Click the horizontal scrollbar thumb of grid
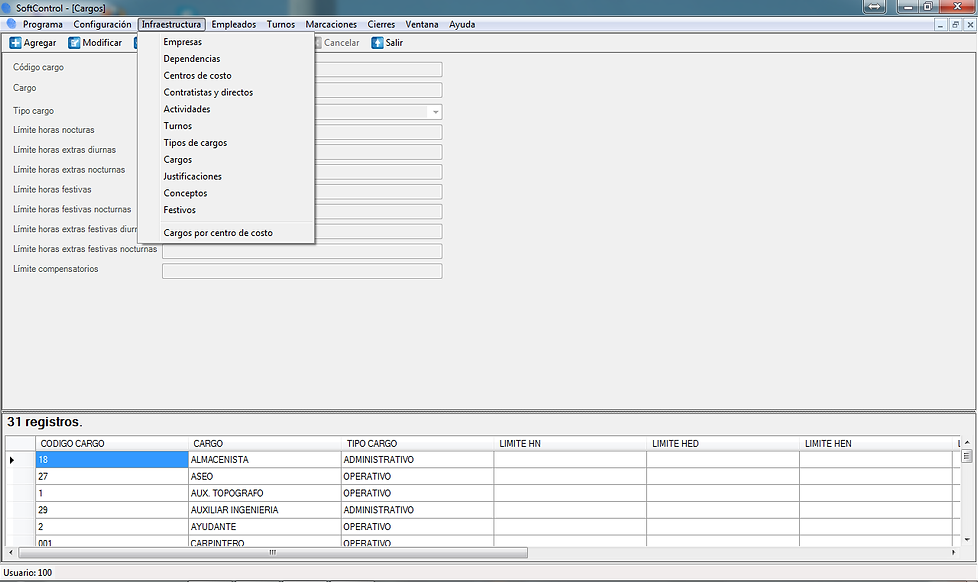 272,553
